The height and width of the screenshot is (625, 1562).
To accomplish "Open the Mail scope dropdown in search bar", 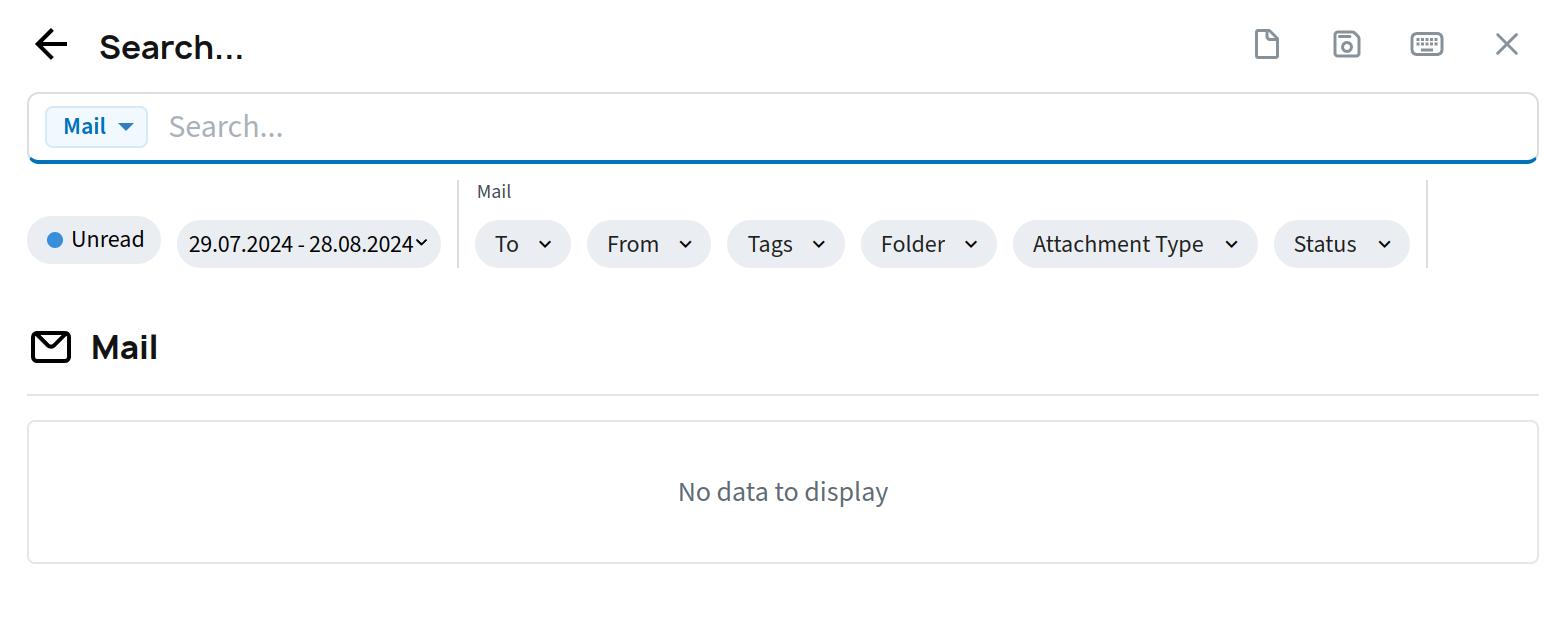I will (x=97, y=127).
